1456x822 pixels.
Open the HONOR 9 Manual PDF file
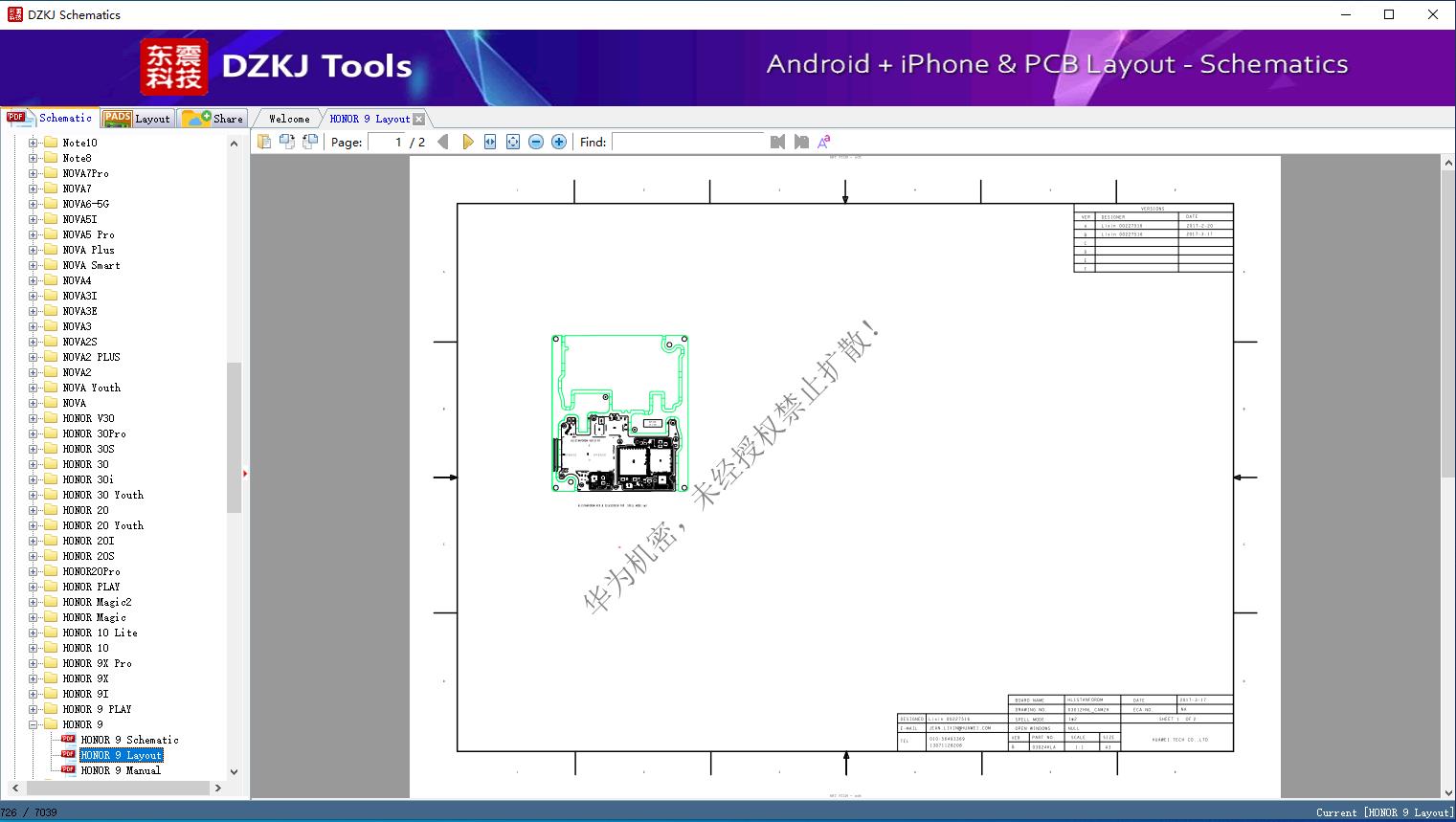pyautogui.click(x=121, y=770)
